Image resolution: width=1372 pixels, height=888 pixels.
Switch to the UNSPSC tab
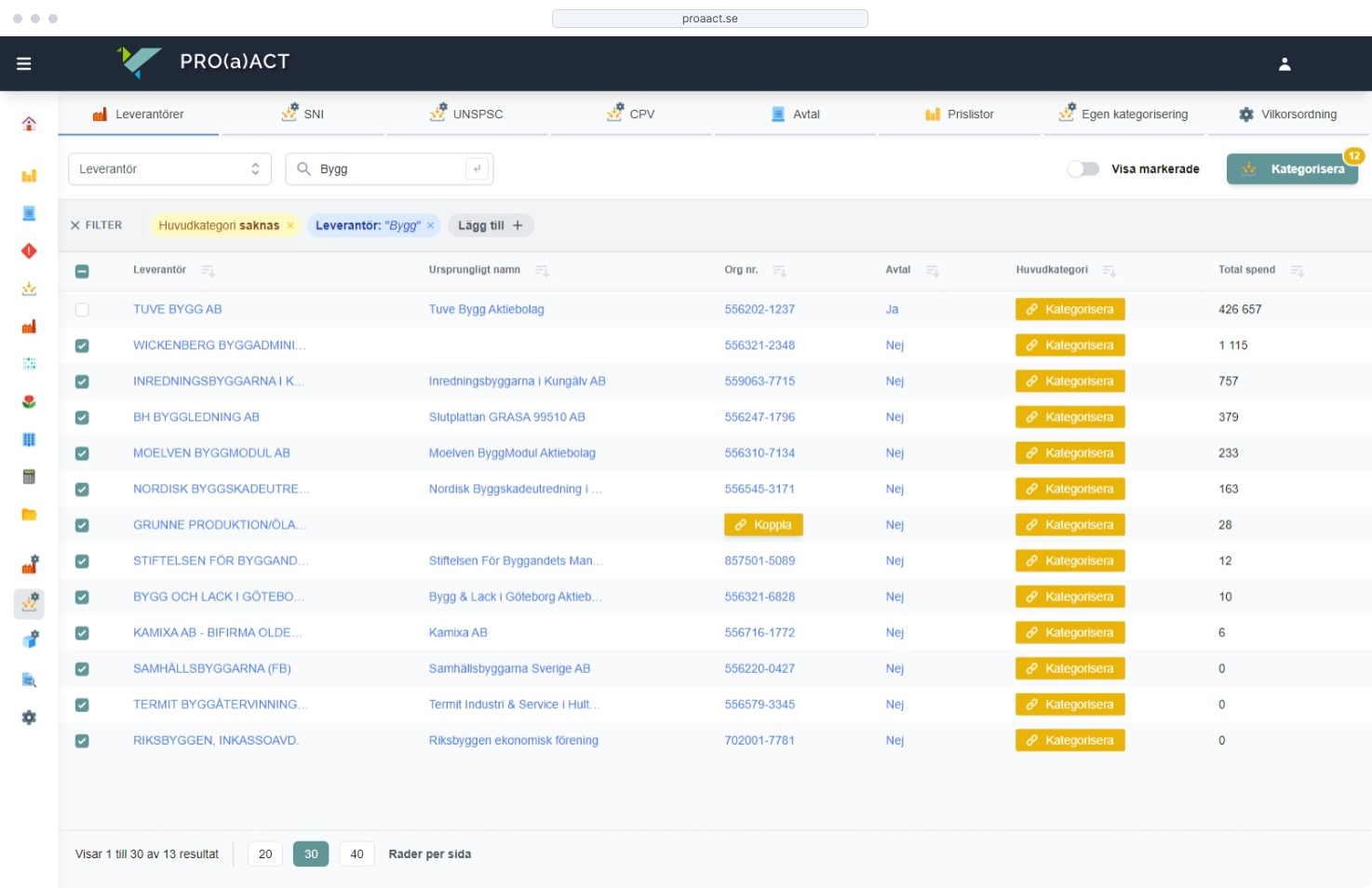point(466,114)
